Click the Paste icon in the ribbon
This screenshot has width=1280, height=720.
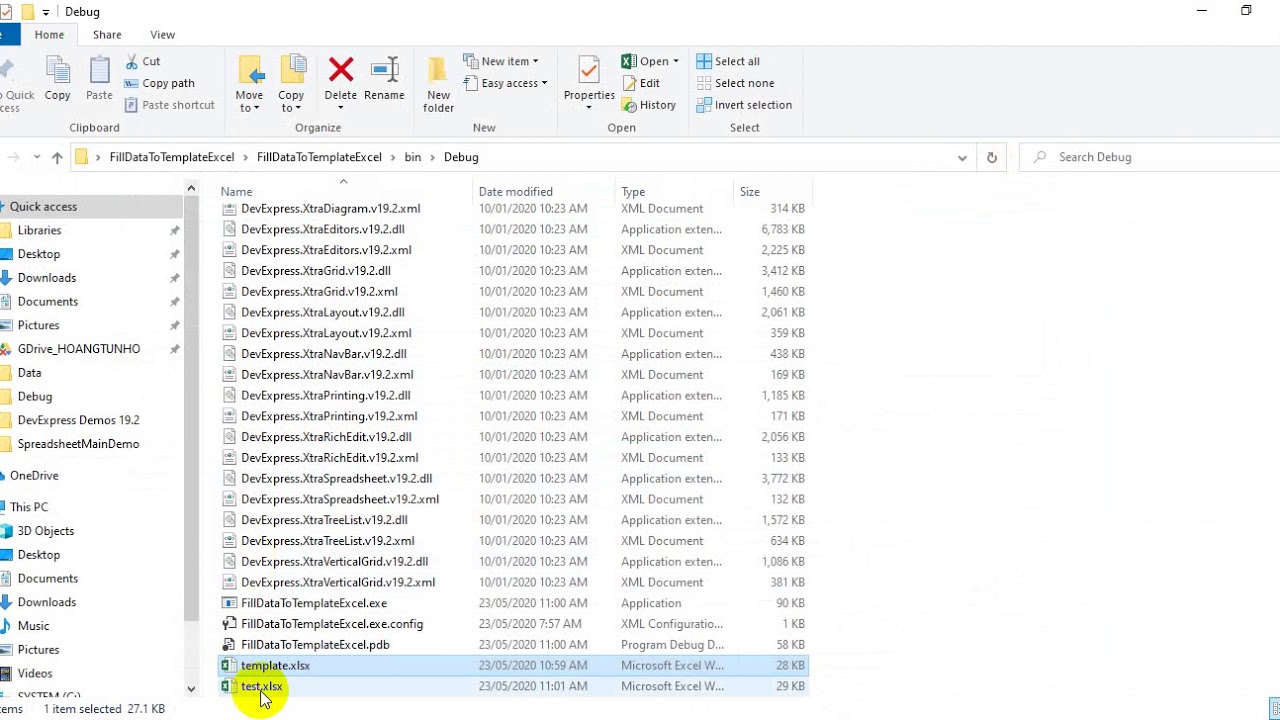pos(99,72)
